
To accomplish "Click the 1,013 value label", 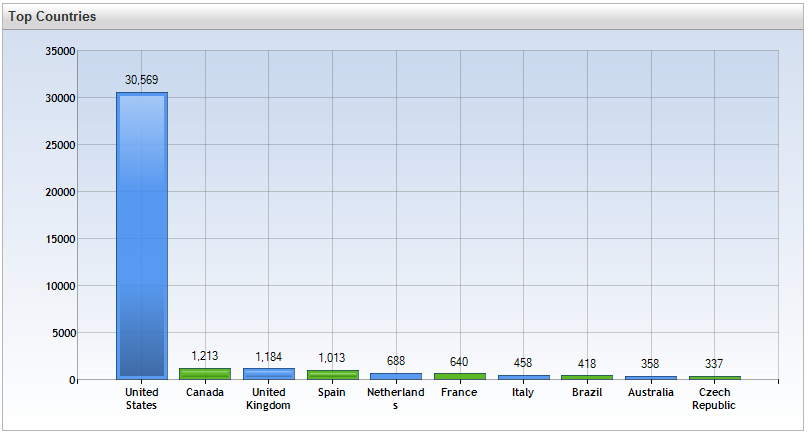I will [332, 358].
